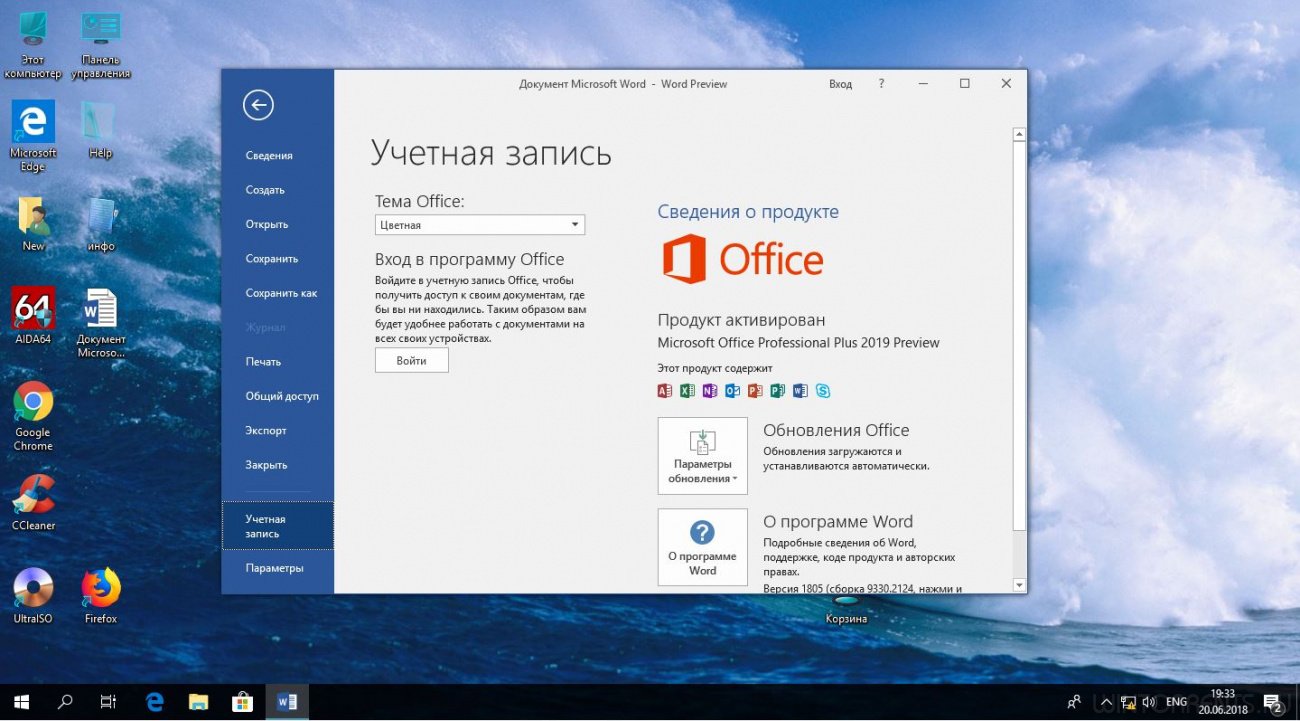Click the back arrow in Word backstage
This screenshot has height=721, width=1300.
click(258, 105)
